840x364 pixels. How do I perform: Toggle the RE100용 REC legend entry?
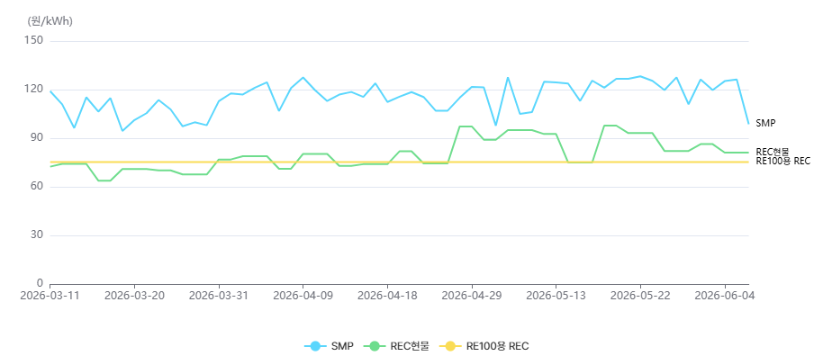(x=484, y=346)
